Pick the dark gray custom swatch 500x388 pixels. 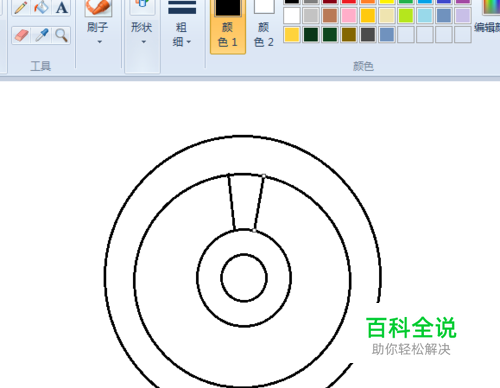pos(368,34)
